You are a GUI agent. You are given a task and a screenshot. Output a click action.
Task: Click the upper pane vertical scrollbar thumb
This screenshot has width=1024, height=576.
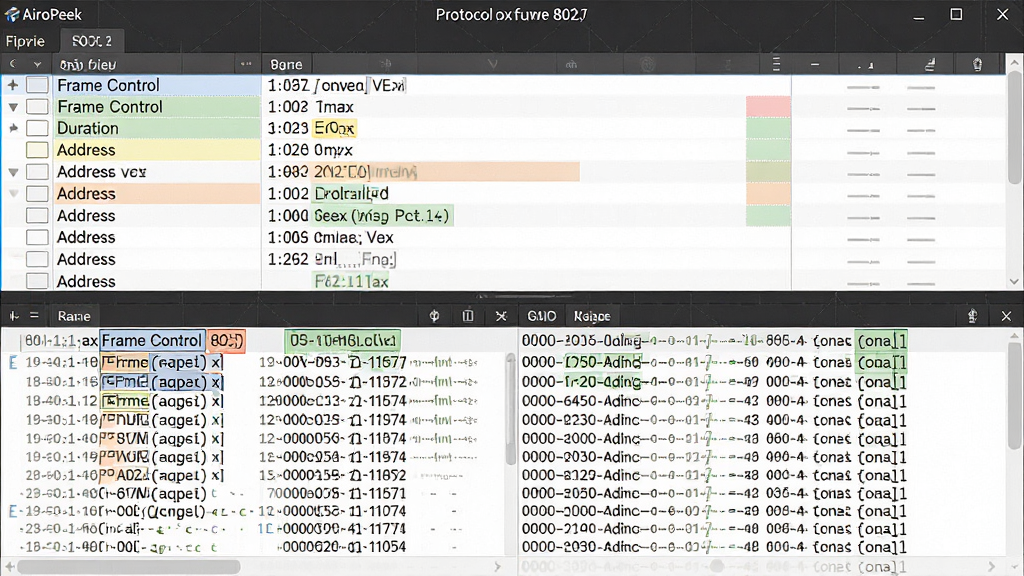1014,127
